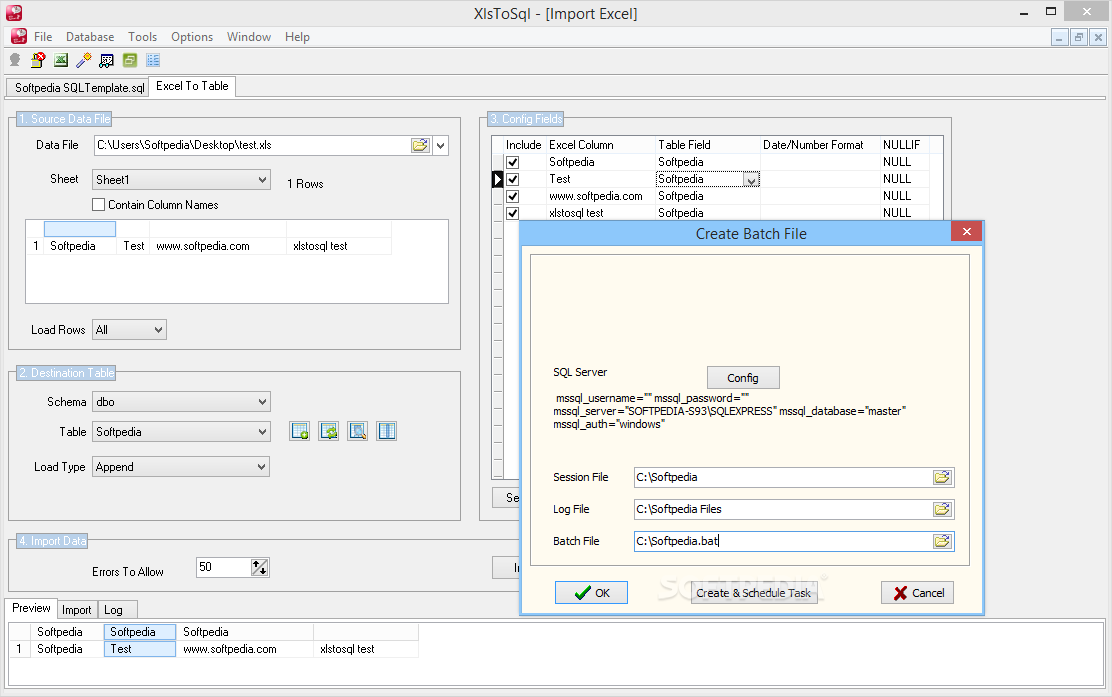Screen dimensions: 1112x697
Task: Click the Test cell in Preview grid
Action: [x=140, y=649]
